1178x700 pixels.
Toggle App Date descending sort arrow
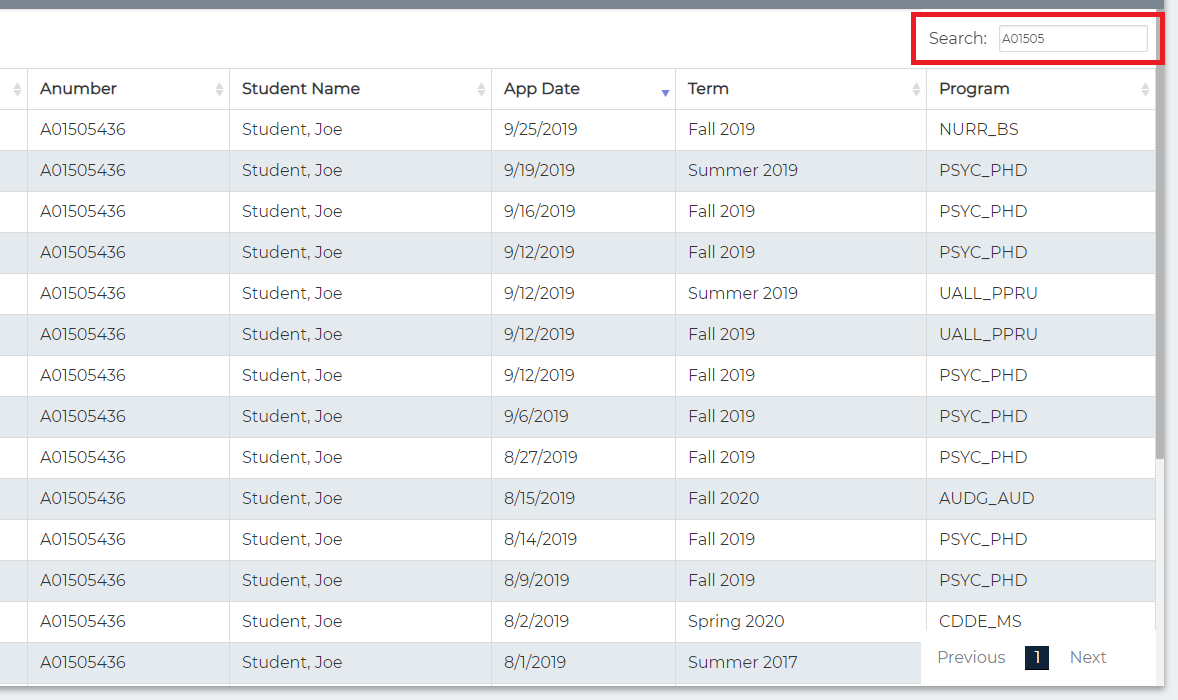[665, 92]
